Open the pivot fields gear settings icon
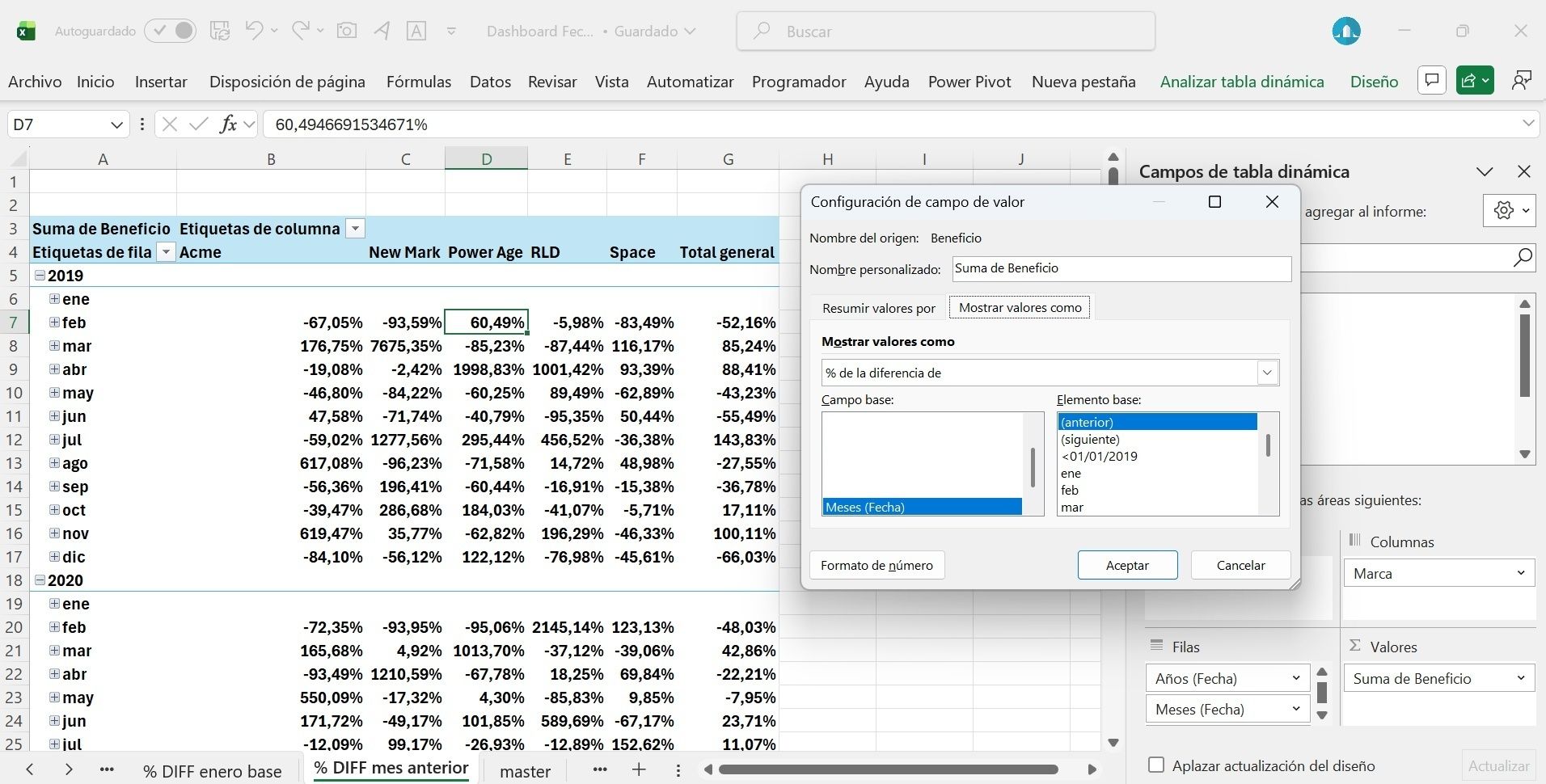Image resolution: width=1546 pixels, height=784 pixels. [1504, 211]
